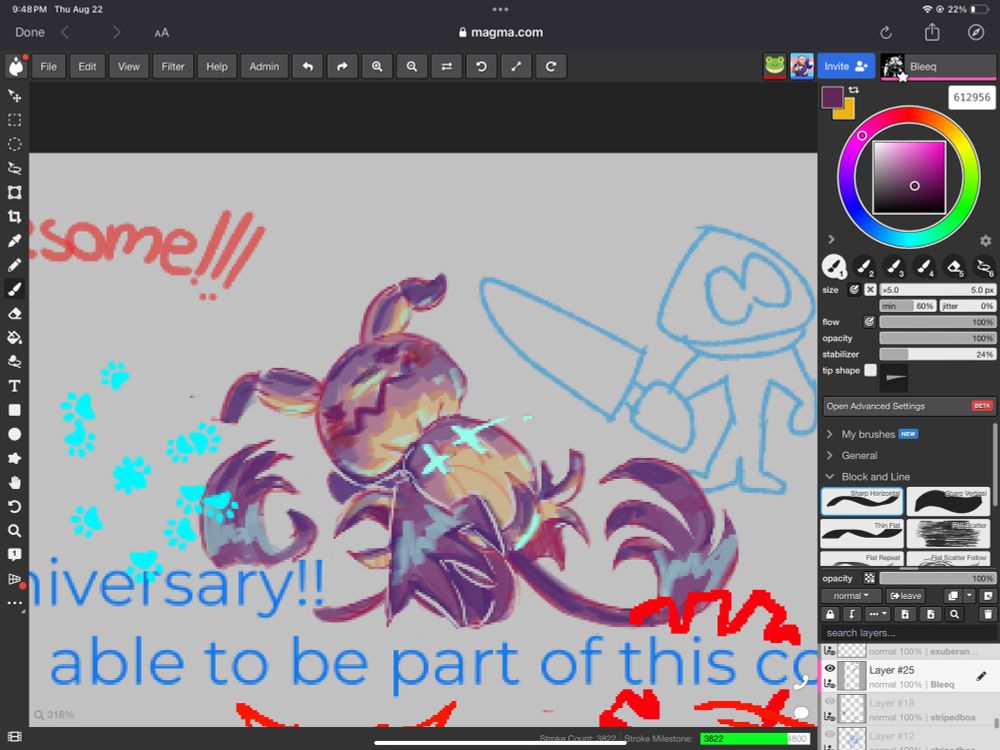Expand the panel arrow below color wheel
The width and height of the screenshot is (1000, 750).
click(831, 239)
